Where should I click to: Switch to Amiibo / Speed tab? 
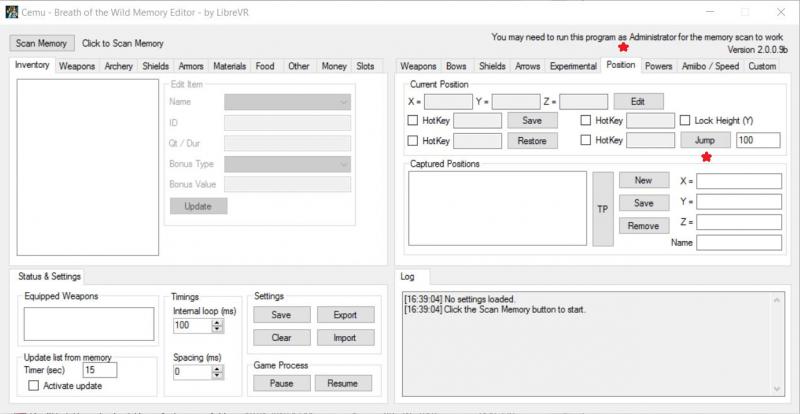click(710, 66)
